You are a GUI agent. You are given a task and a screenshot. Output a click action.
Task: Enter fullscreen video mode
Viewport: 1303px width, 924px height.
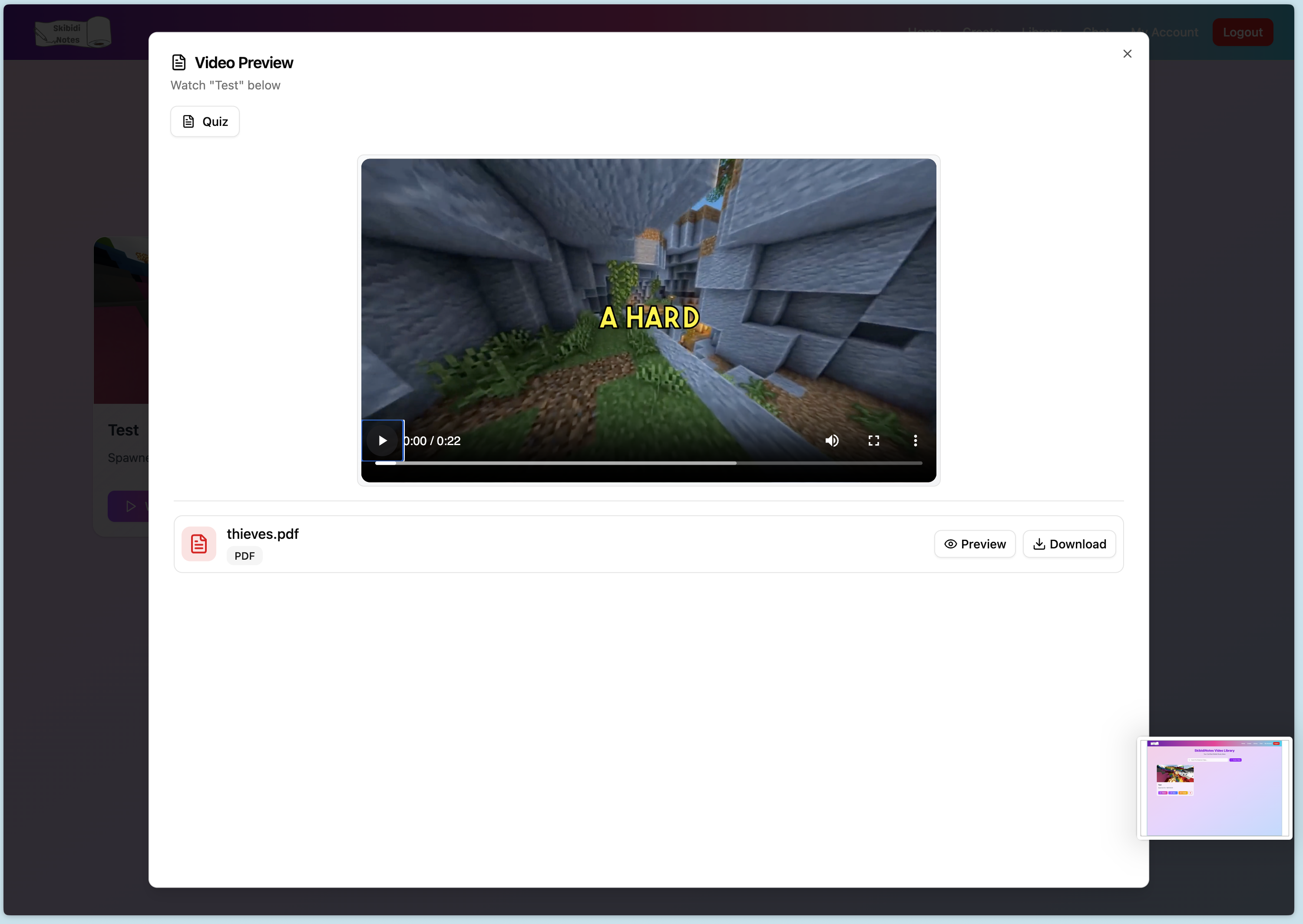tap(873, 440)
